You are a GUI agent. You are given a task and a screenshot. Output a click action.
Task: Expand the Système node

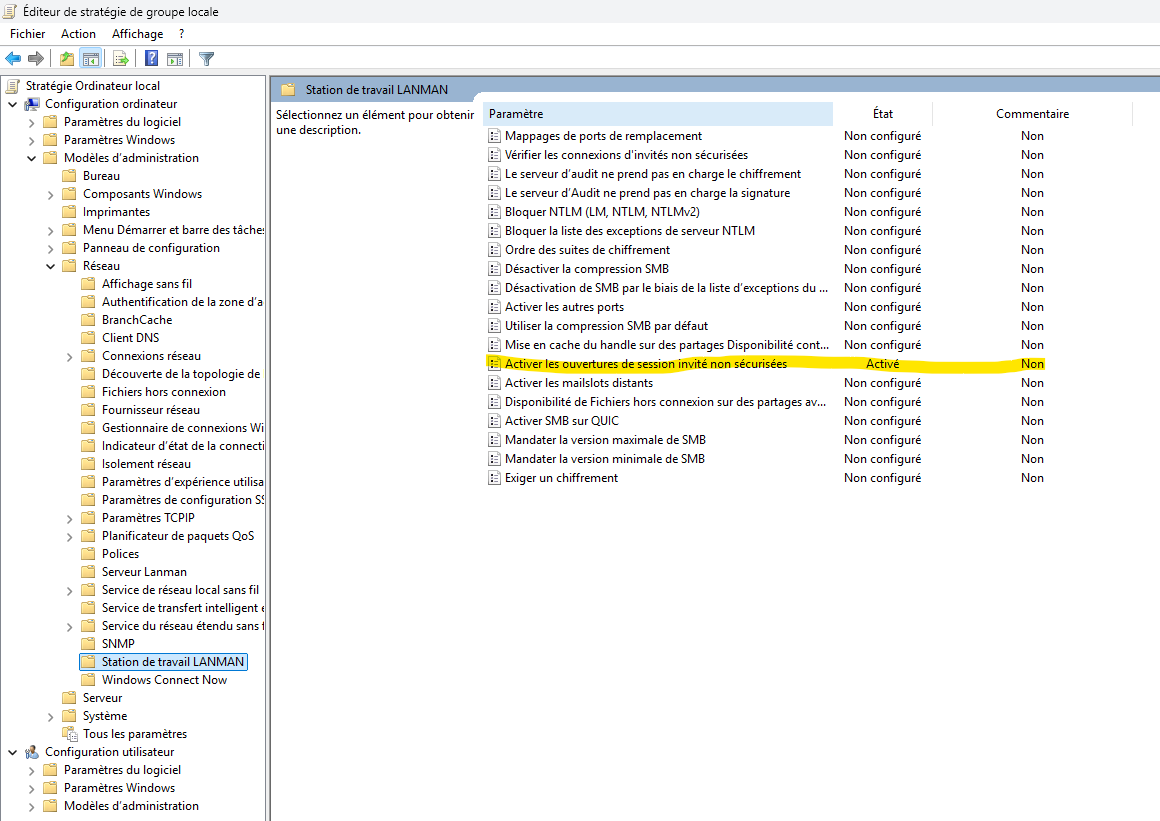[x=50, y=717]
